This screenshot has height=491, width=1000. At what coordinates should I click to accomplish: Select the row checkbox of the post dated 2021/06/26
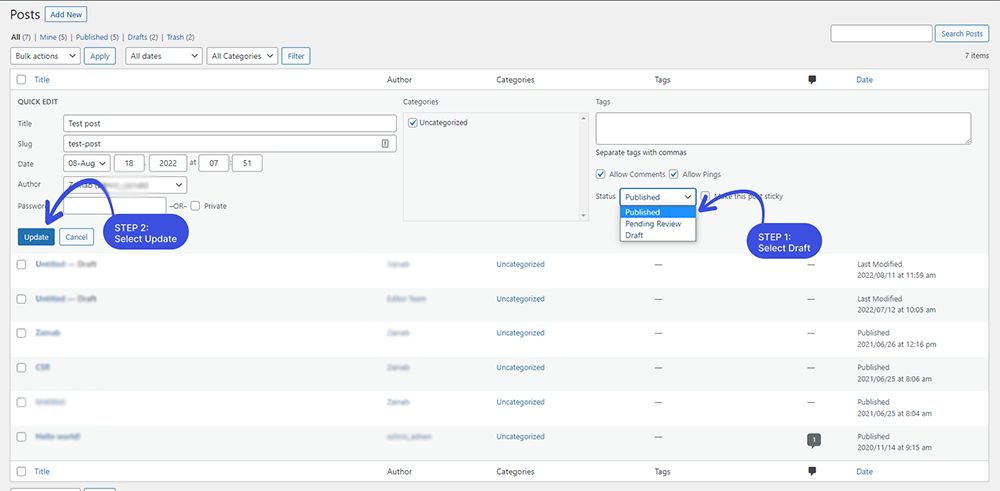(22, 333)
